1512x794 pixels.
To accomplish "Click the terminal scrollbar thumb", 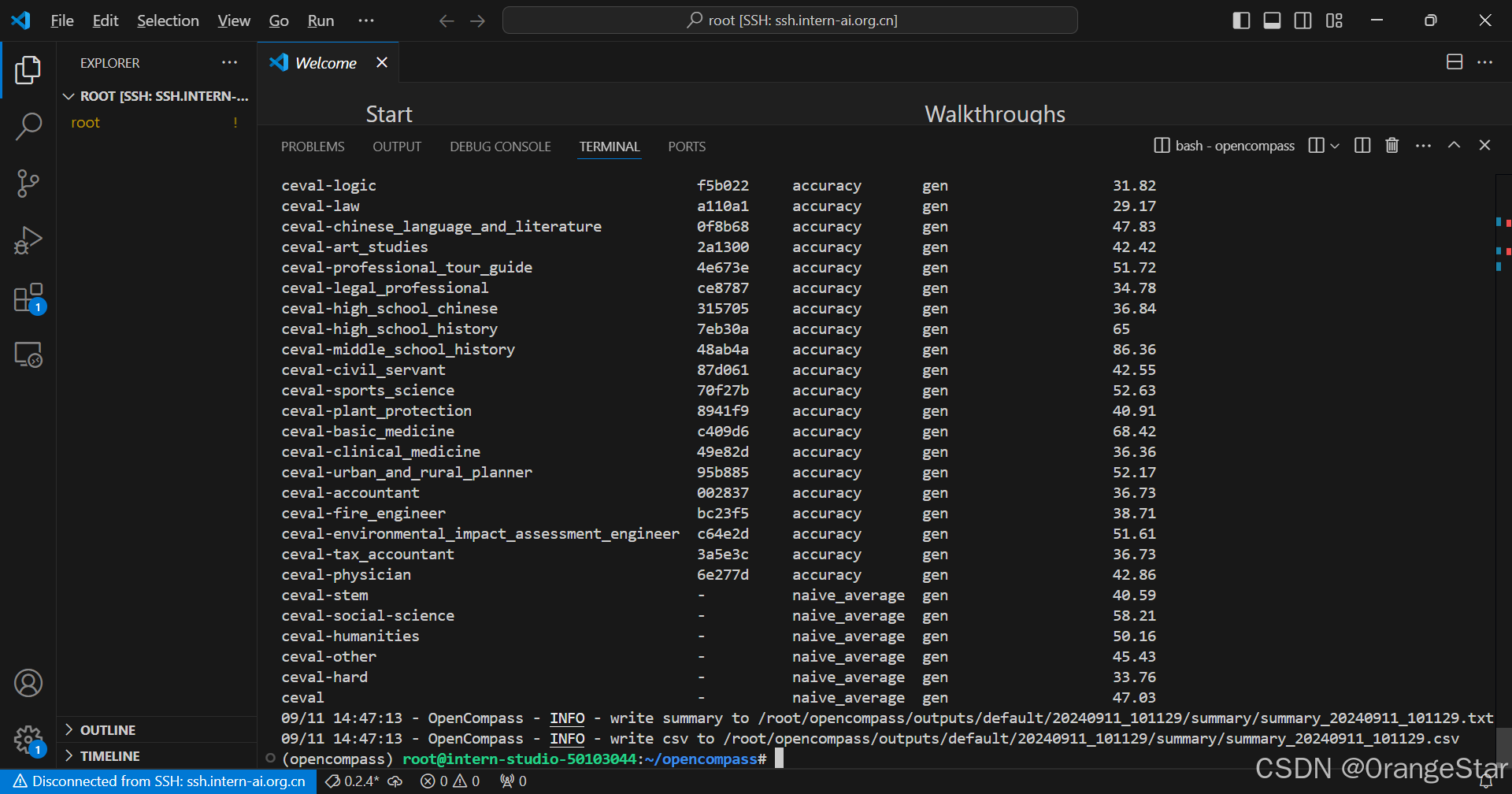I will tap(1503, 747).
